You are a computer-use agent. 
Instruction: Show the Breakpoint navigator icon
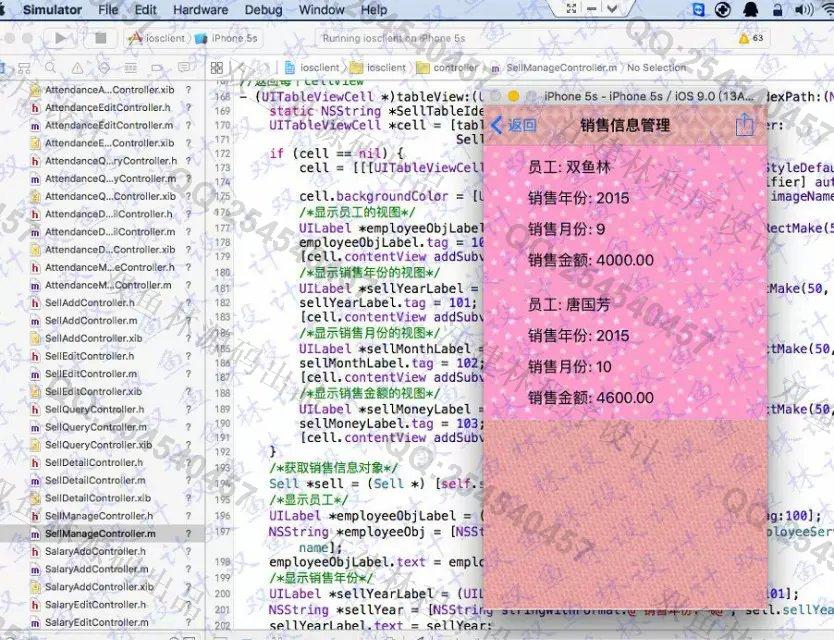click(159, 68)
